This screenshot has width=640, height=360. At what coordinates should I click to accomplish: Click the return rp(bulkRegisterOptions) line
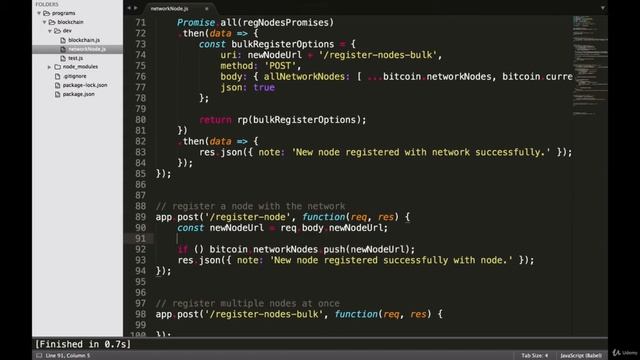tap(282, 120)
